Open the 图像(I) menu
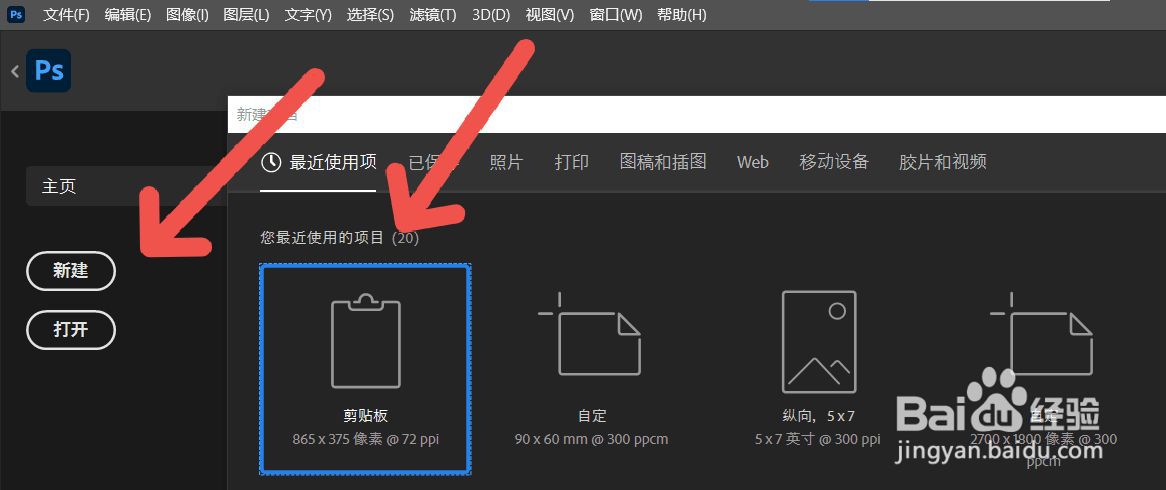 [187, 15]
